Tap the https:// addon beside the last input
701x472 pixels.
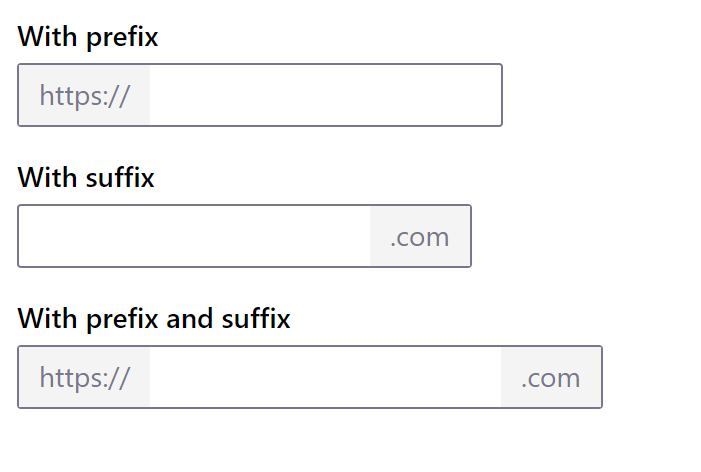click(85, 378)
